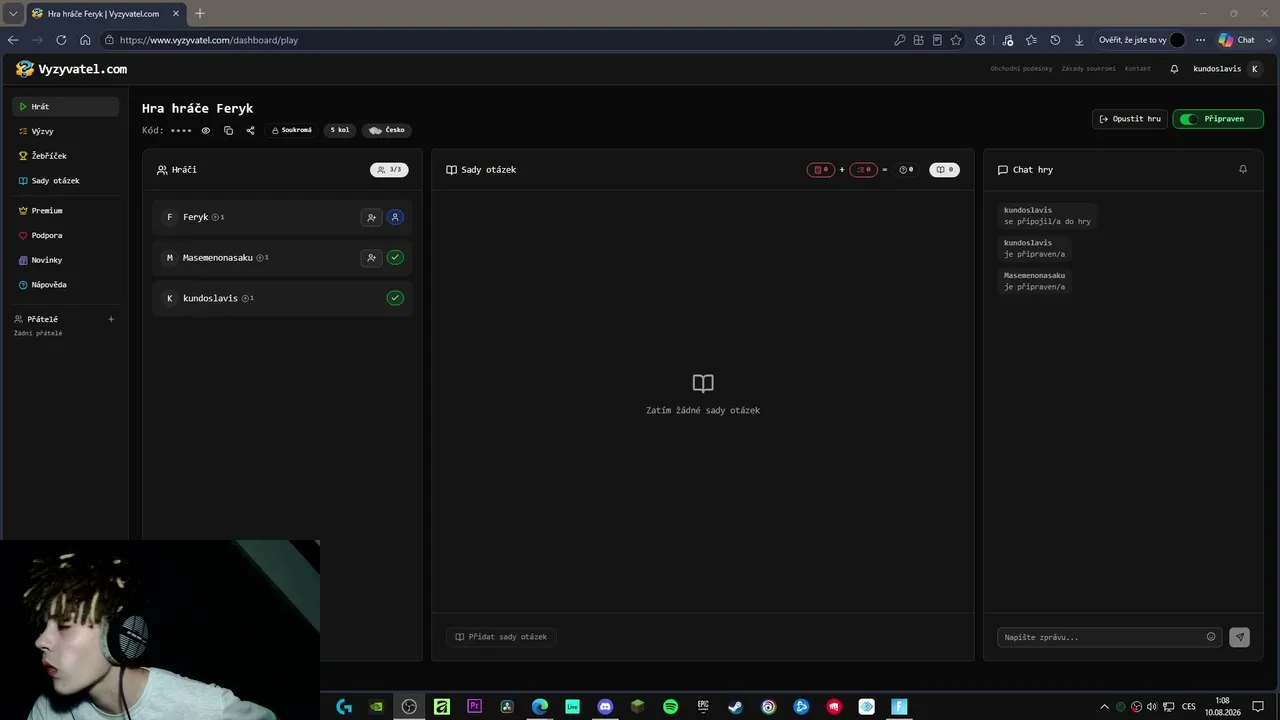Add page to favorites with star icon

(956, 40)
